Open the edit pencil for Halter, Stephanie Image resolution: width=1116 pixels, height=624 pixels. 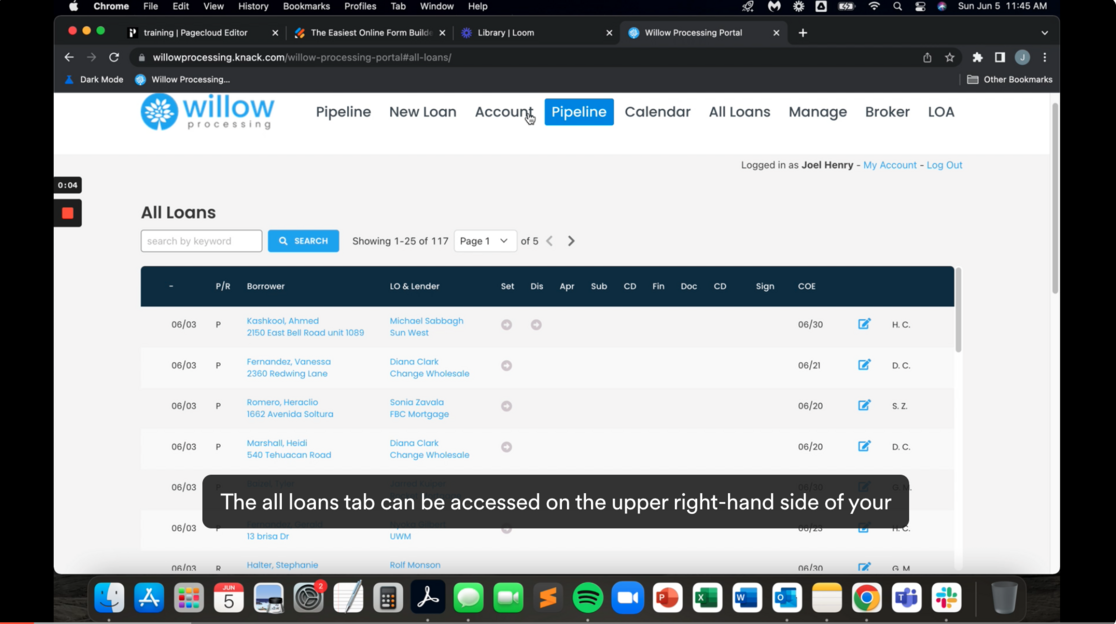(863, 567)
